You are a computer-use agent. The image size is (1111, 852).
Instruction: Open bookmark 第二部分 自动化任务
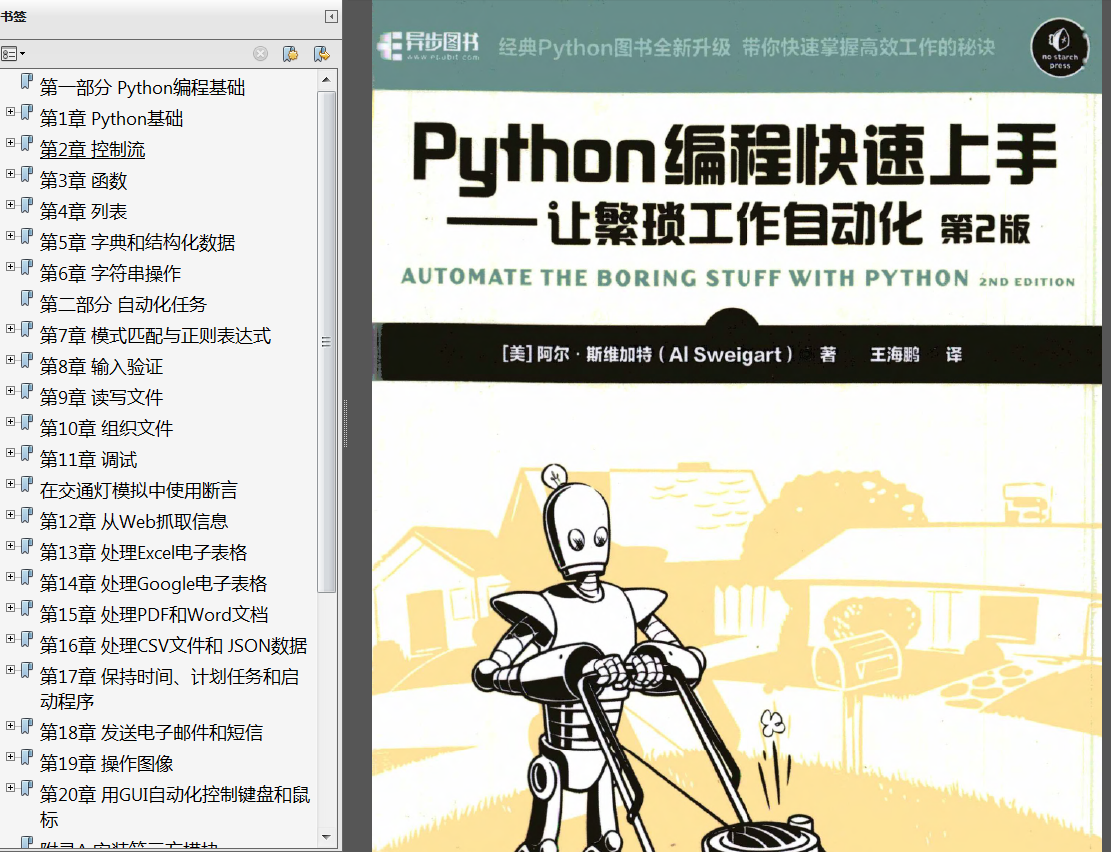click(123, 305)
